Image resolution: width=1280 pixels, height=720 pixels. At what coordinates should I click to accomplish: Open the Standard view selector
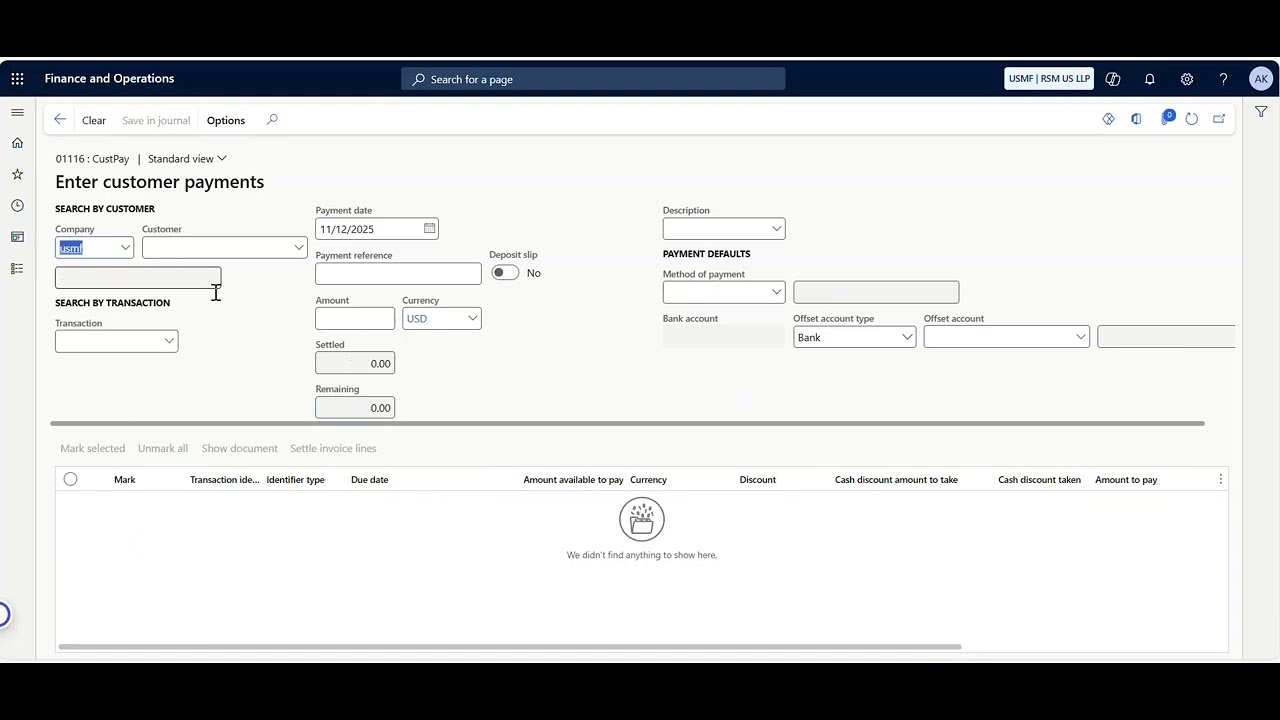click(187, 159)
